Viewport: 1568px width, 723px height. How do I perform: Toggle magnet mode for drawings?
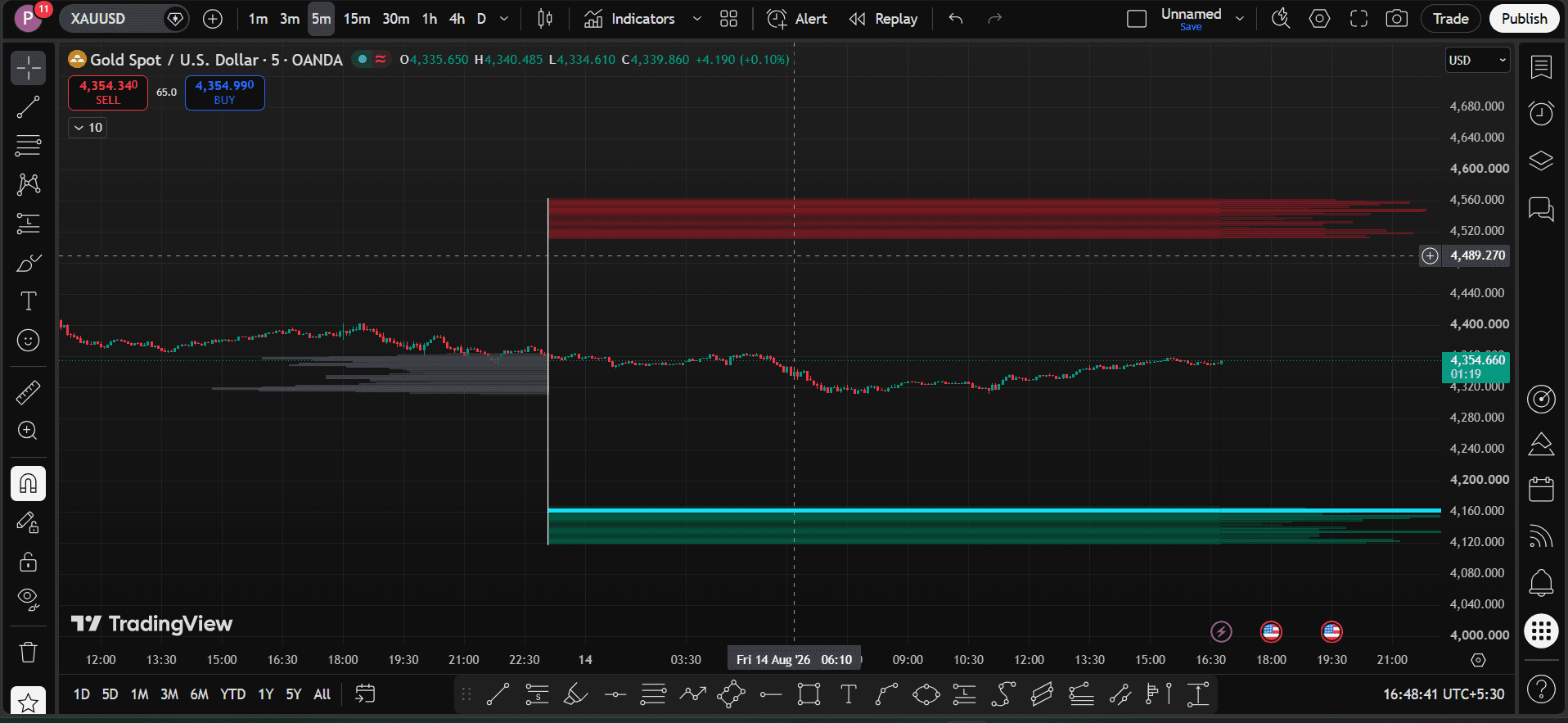29,484
